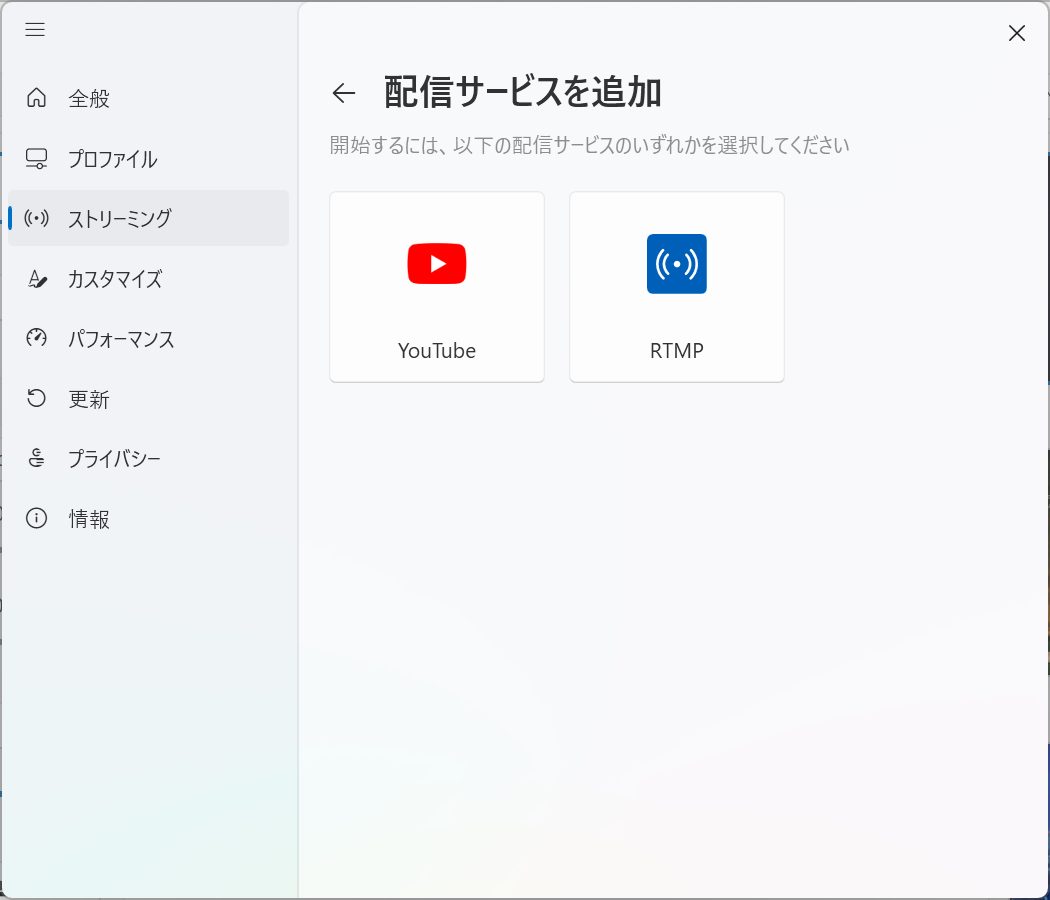Click the privacy icon beside プライバシー
1050x900 pixels.
36,458
